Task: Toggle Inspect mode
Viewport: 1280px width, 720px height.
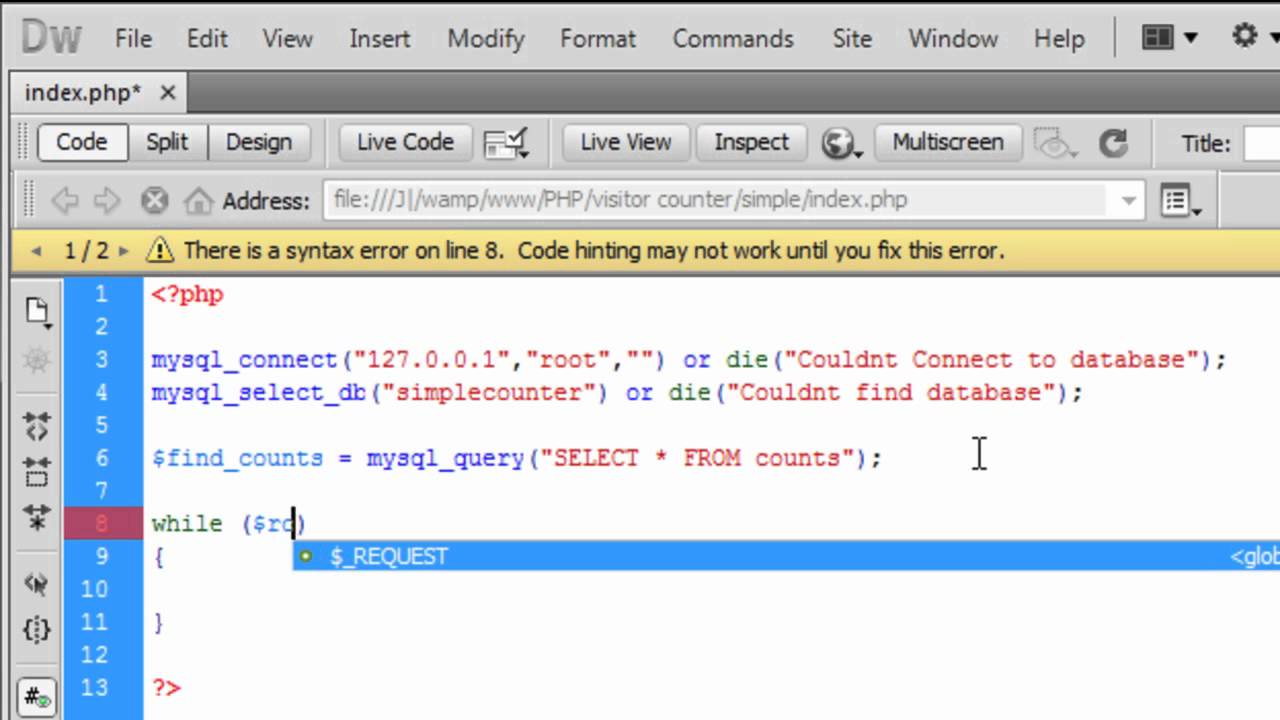Action: pyautogui.click(x=751, y=142)
